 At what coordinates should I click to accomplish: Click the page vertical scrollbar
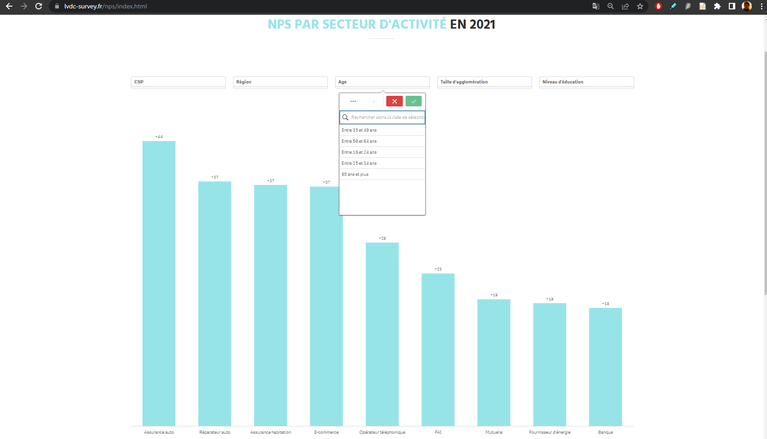click(765, 171)
